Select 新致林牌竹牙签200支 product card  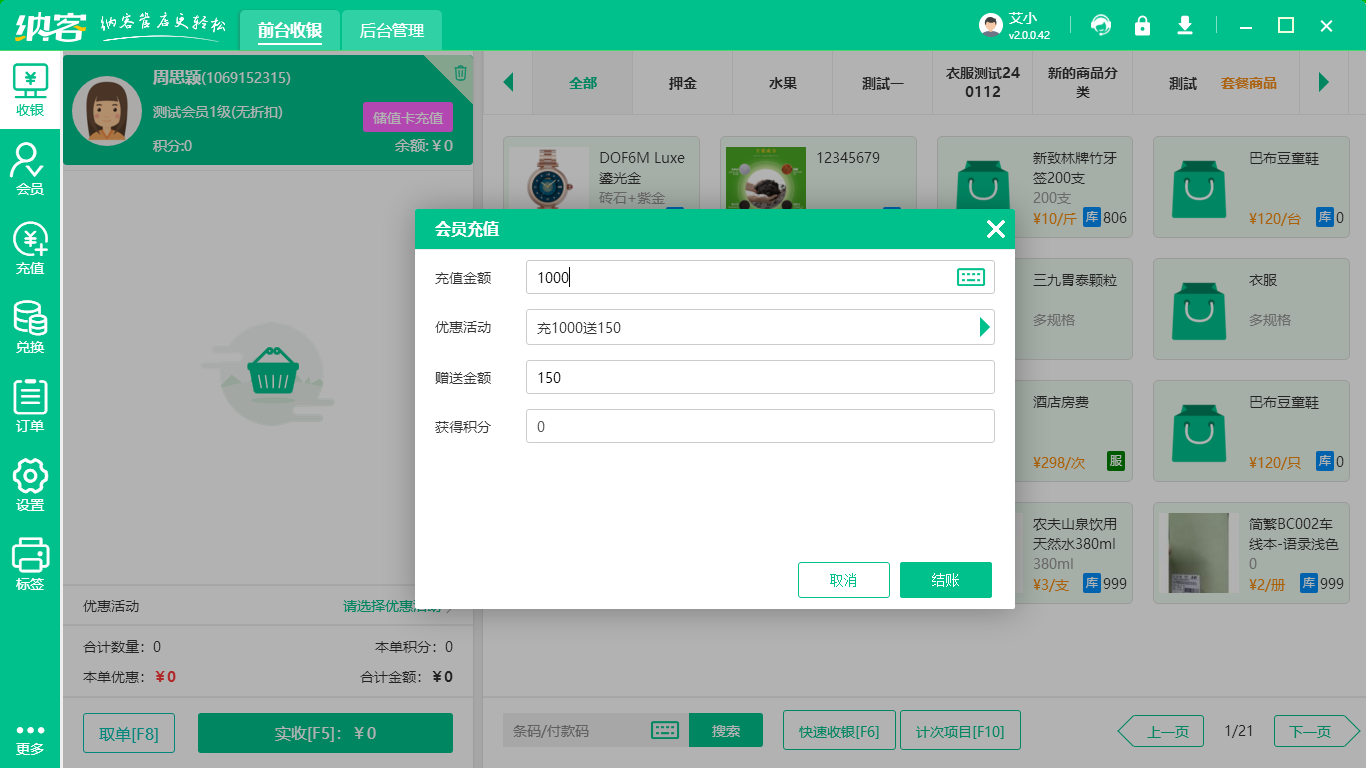[1035, 187]
